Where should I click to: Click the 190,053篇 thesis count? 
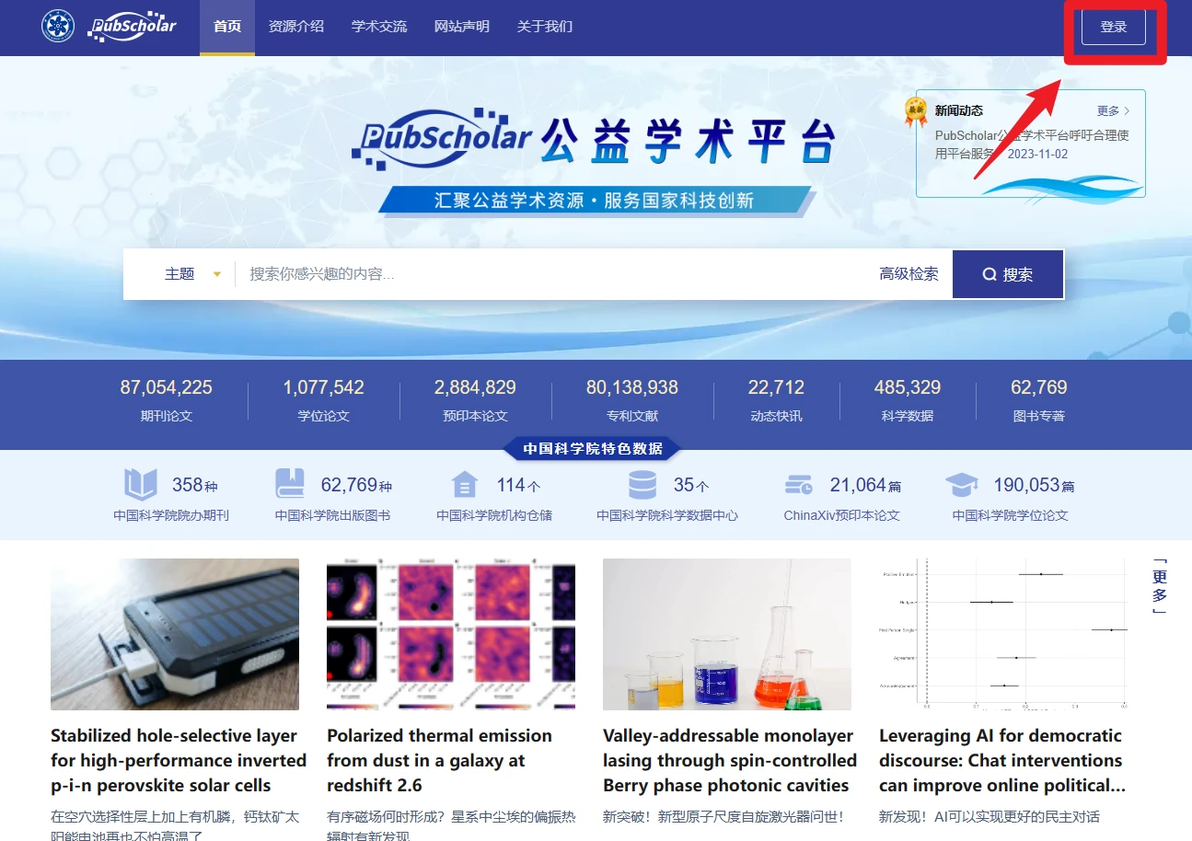pos(1034,485)
